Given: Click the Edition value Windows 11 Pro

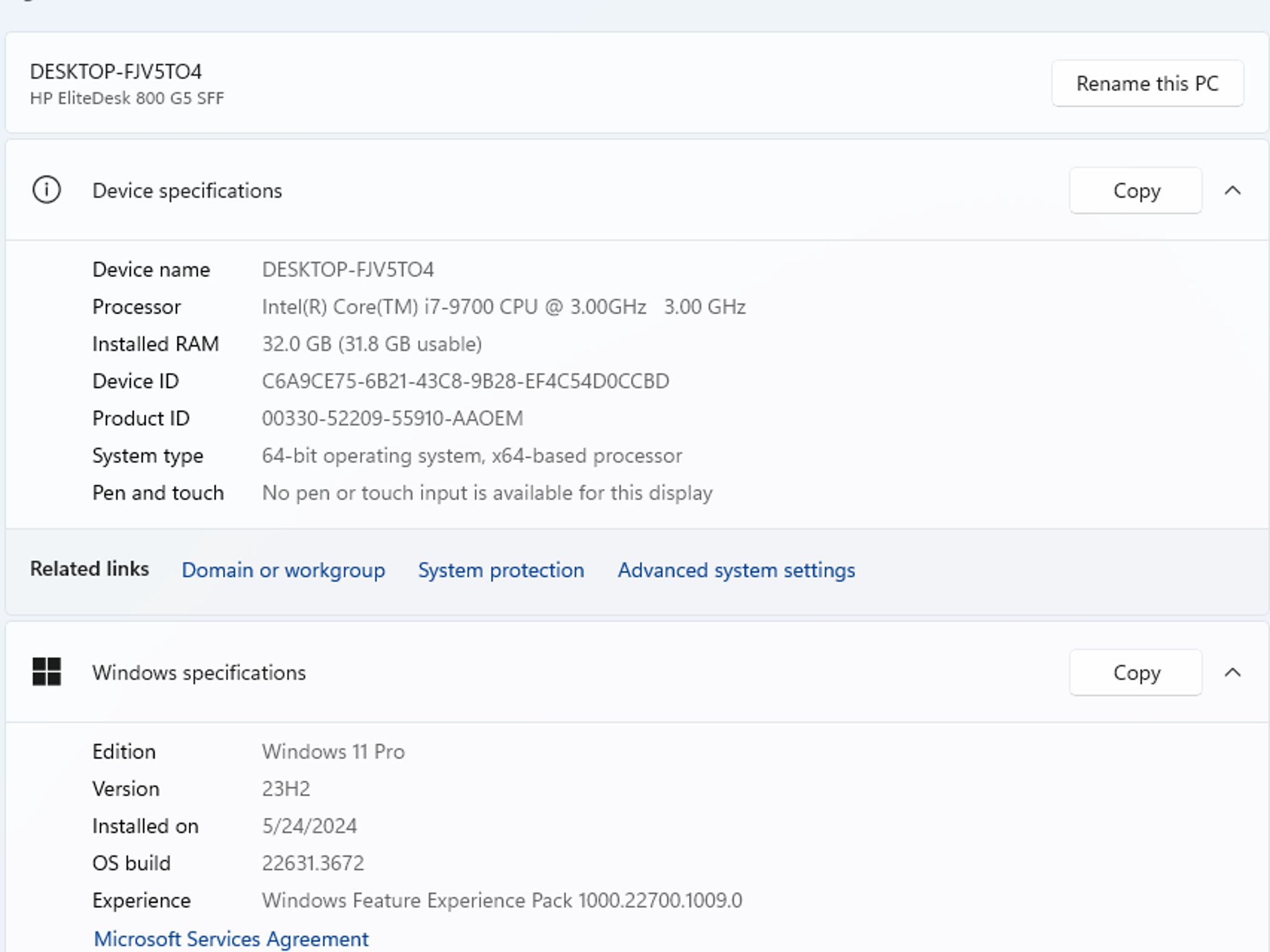Looking at the screenshot, I should tap(333, 752).
